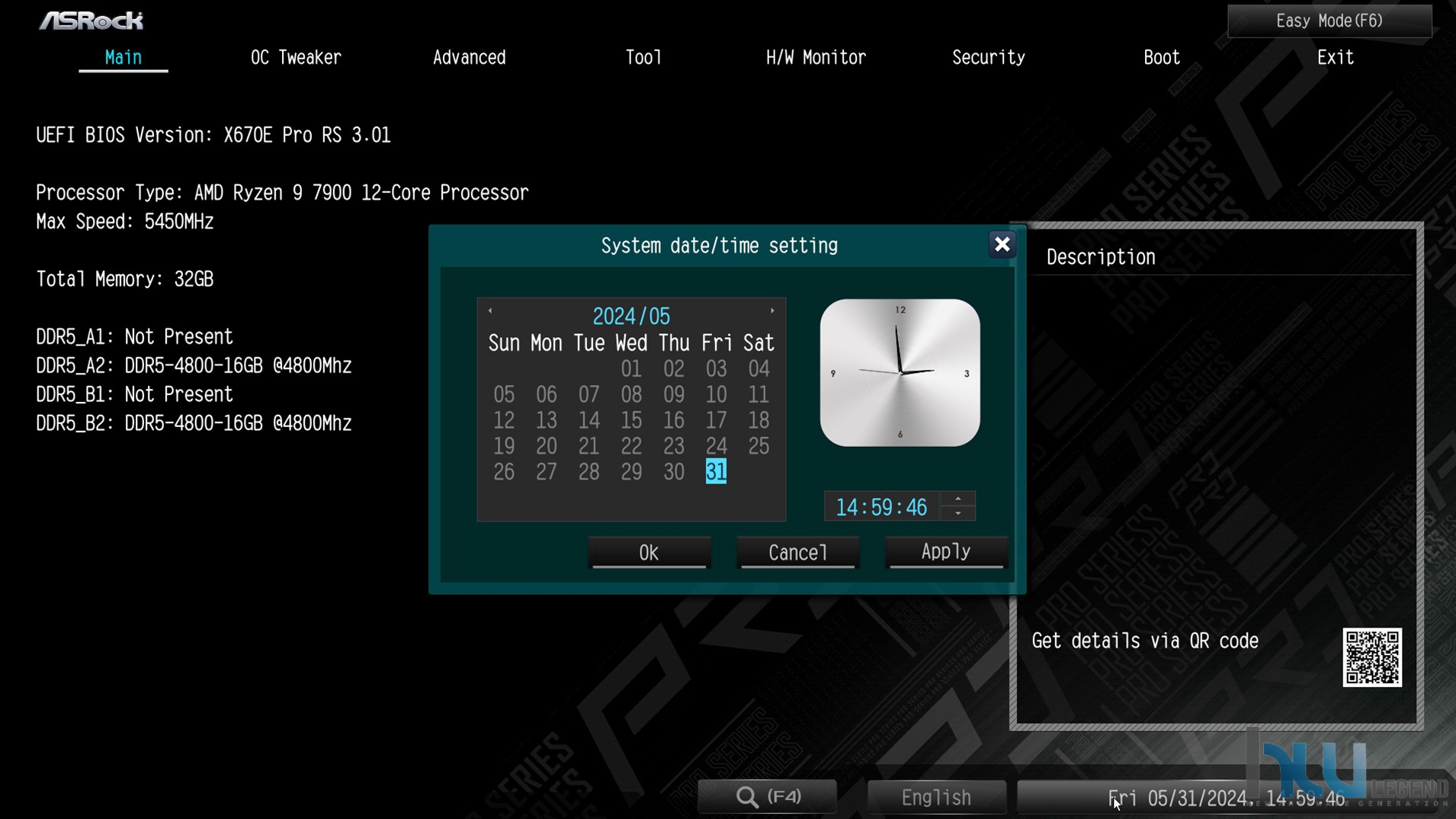The width and height of the screenshot is (1456, 819).
Task: Select day 27 in the calendar
Action: 547,472
